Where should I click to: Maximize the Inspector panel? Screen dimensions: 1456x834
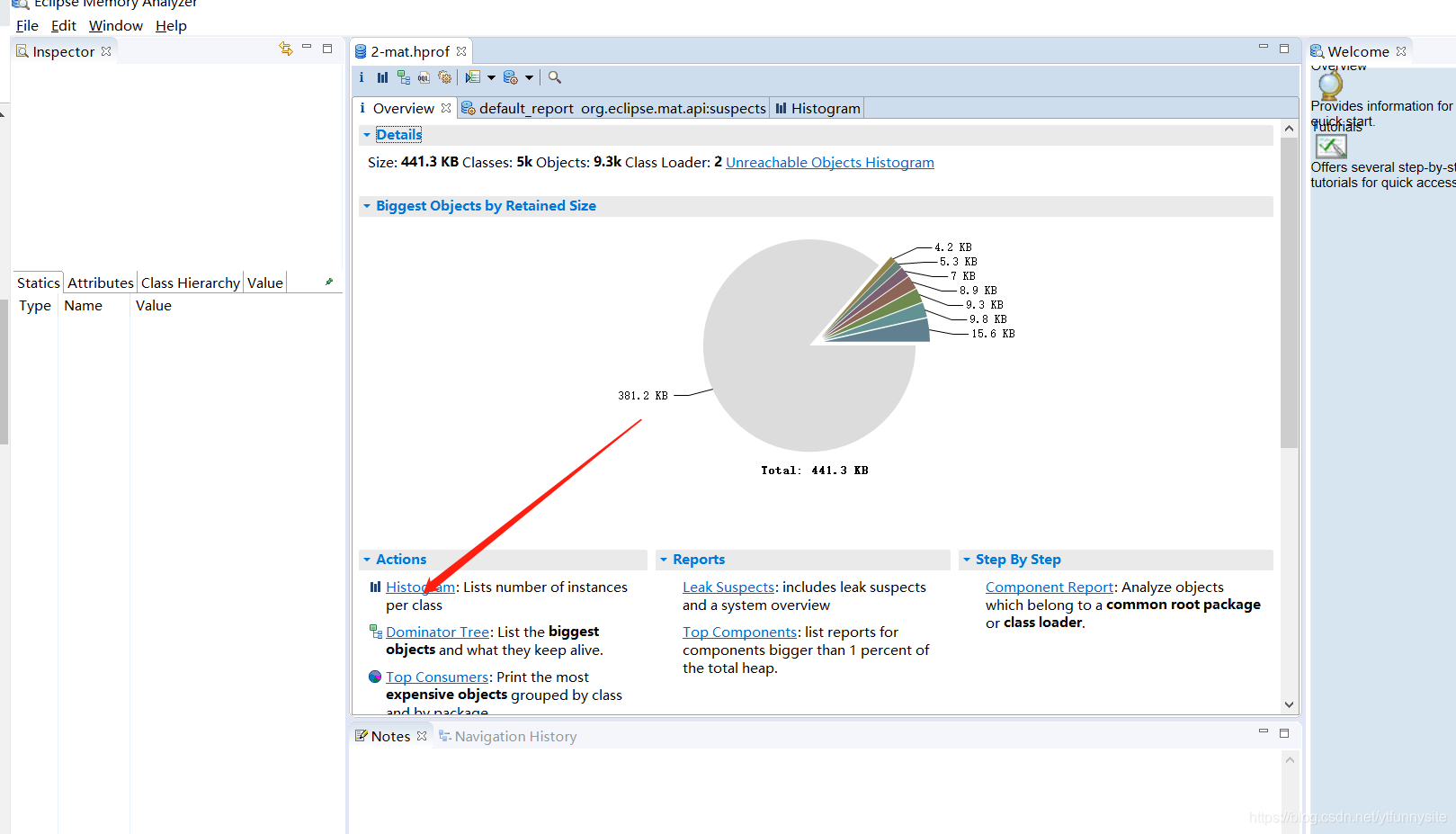tap(327, 49)
